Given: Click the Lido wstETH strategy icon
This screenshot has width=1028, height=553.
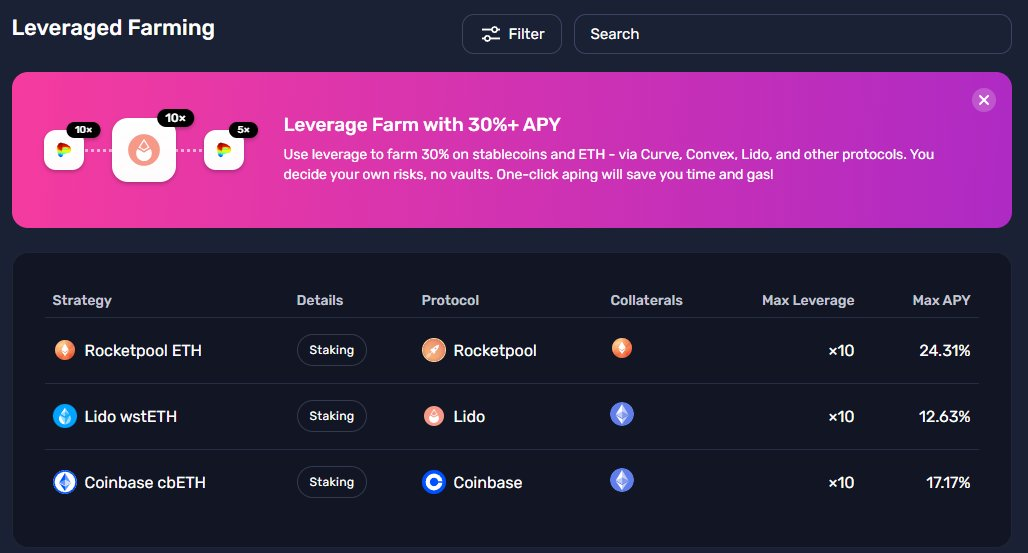Looking at the screenshot, I should click(65, 416).
